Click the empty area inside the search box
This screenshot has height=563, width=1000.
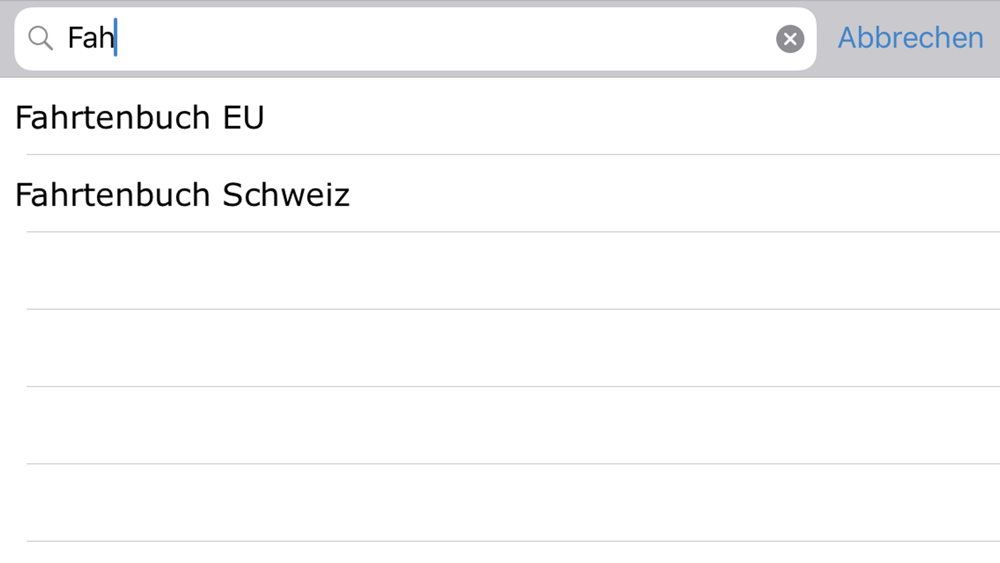pyautogui.click(x=446, y=39)
